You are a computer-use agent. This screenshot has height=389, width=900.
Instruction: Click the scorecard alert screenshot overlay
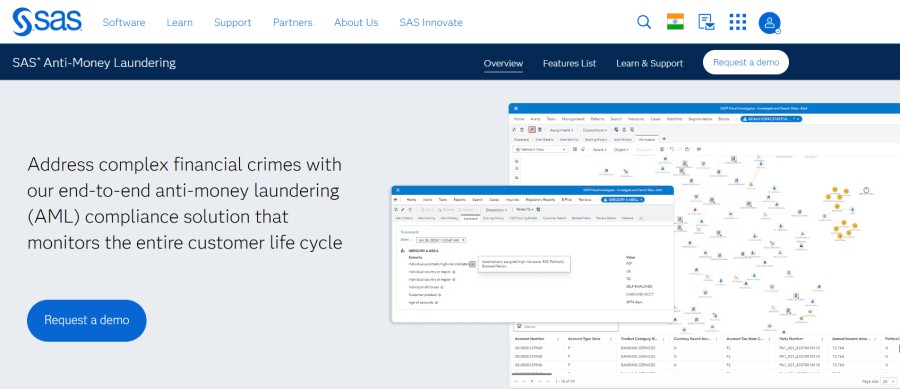(x=533, y=254)
